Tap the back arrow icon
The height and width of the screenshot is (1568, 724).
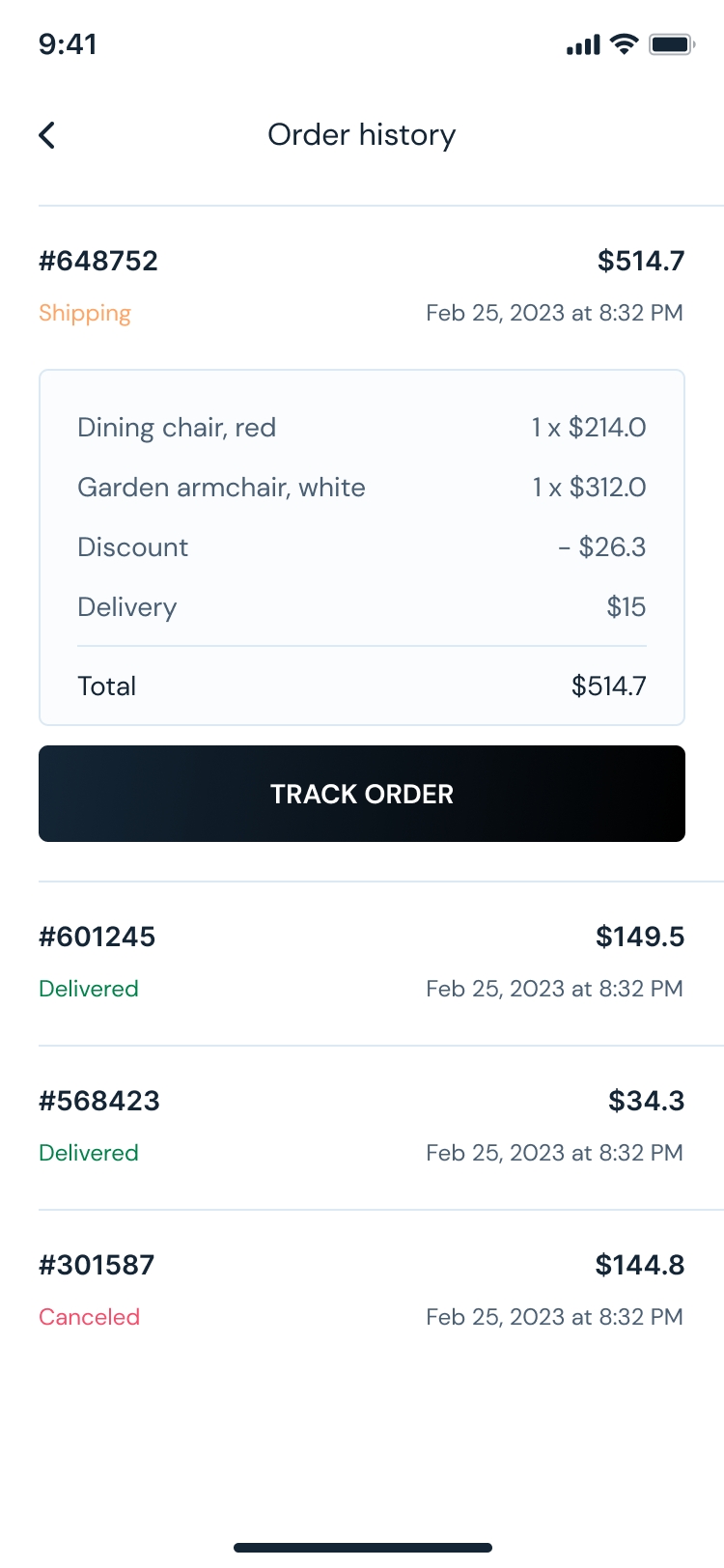coord(47,135)
